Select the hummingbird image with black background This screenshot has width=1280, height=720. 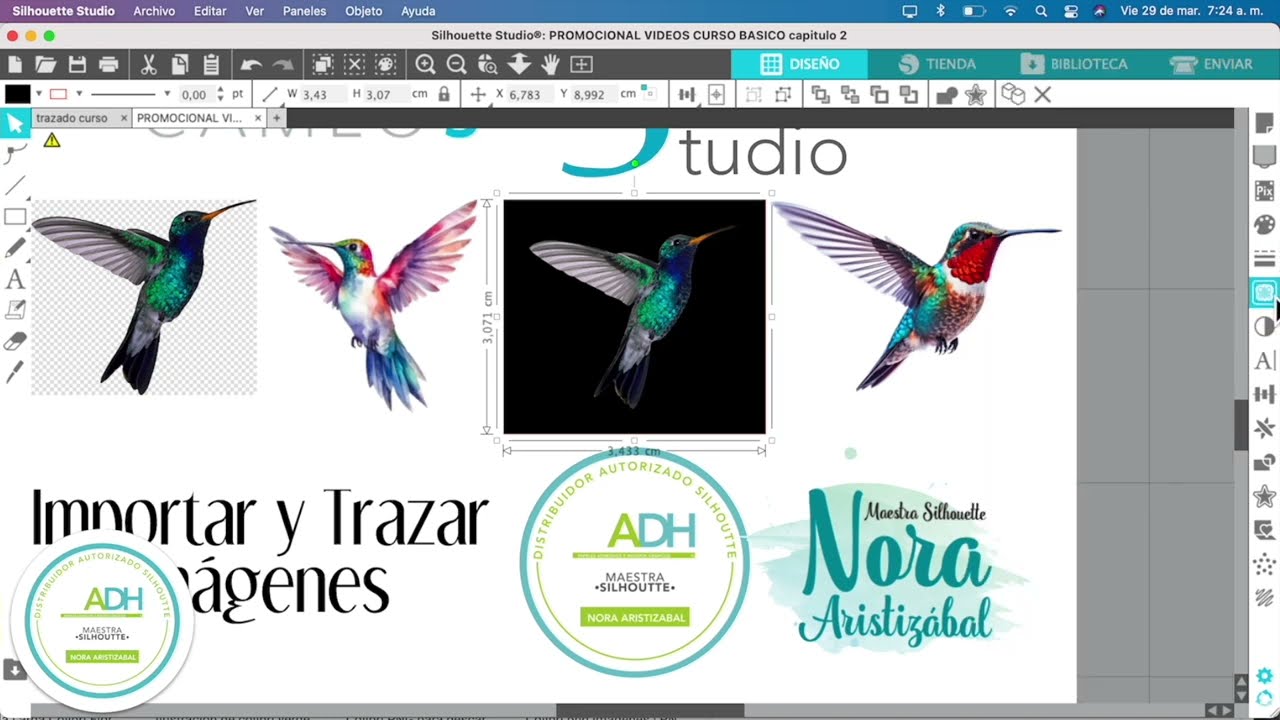point(634,316)
